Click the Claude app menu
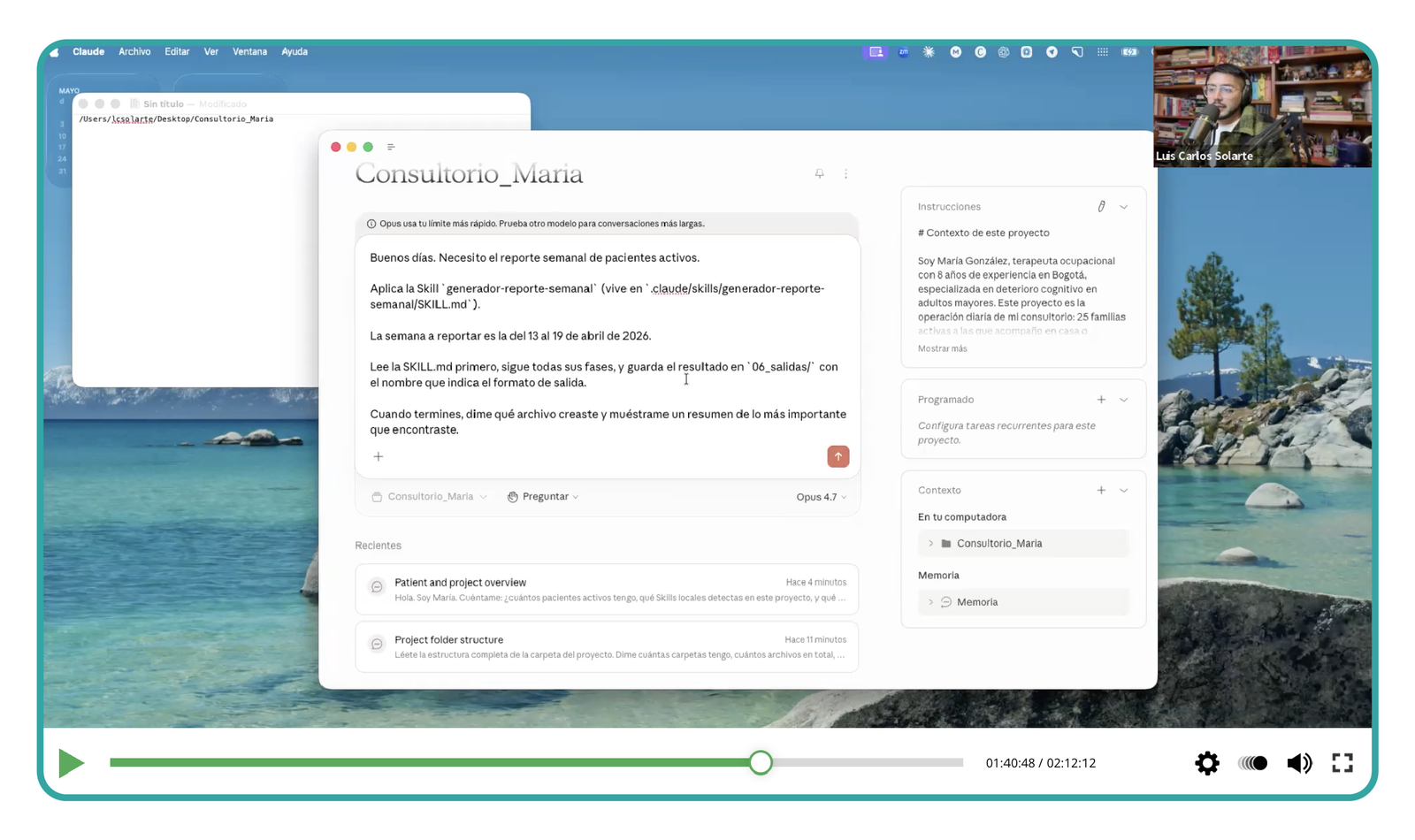Viewport: 1415px width, 840px height. [88, 52]
